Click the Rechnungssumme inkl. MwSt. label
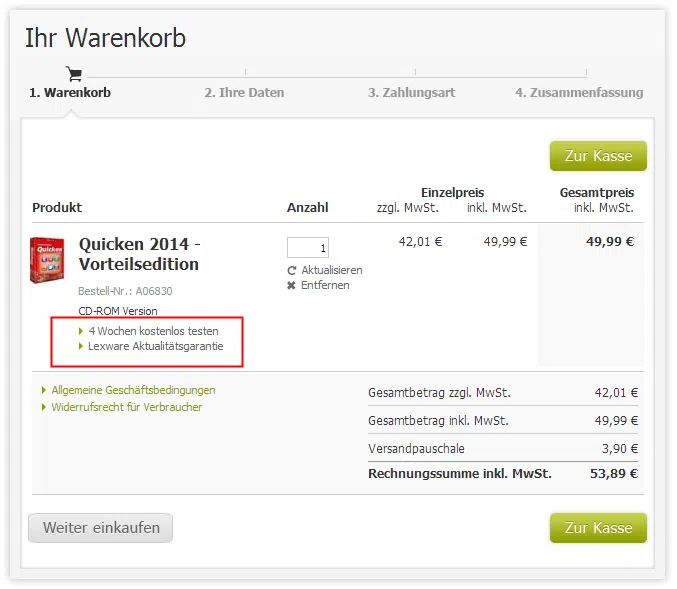The image size is (677, 589). (x=460, y=474)
